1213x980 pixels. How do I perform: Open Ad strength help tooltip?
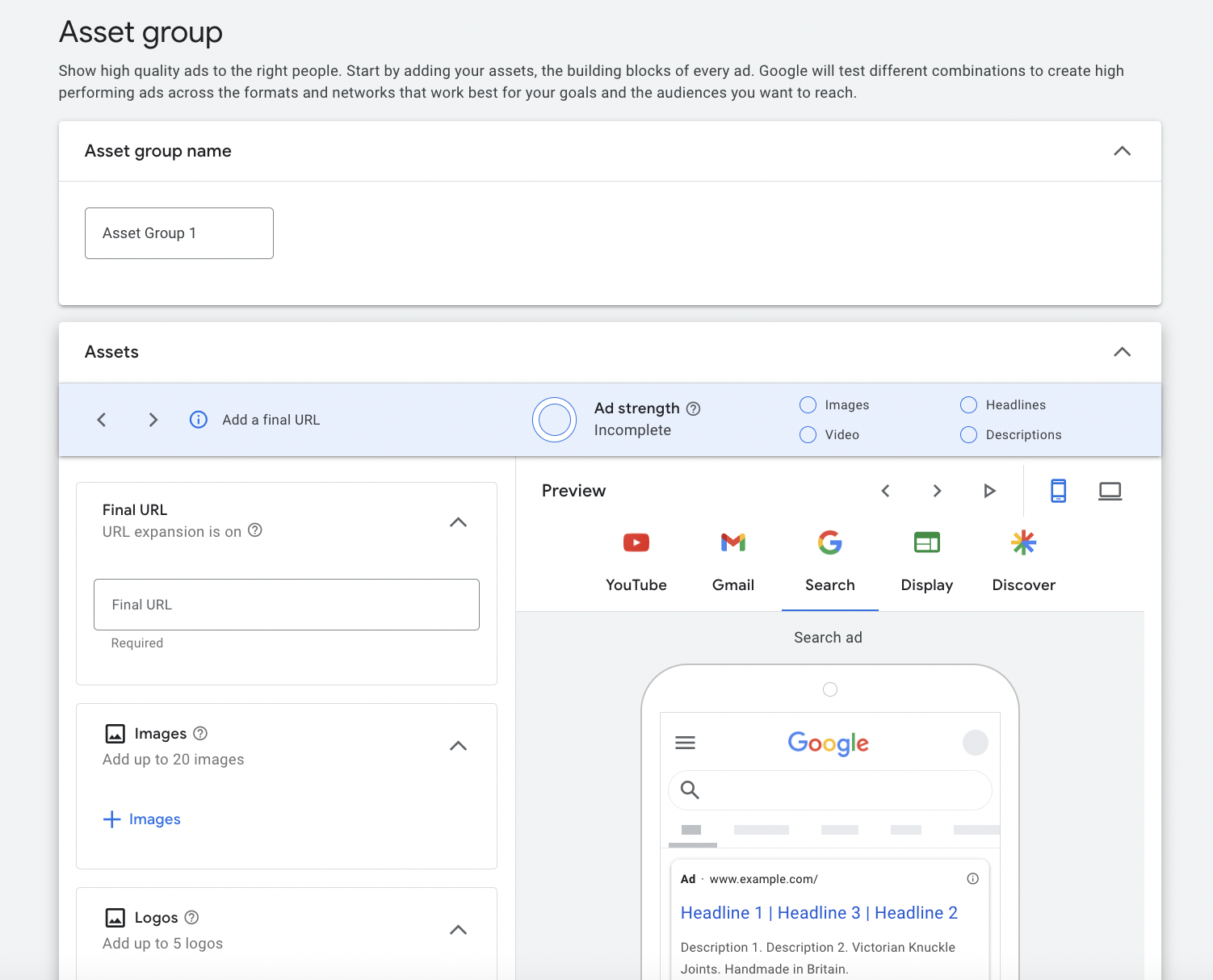[693, 408]
